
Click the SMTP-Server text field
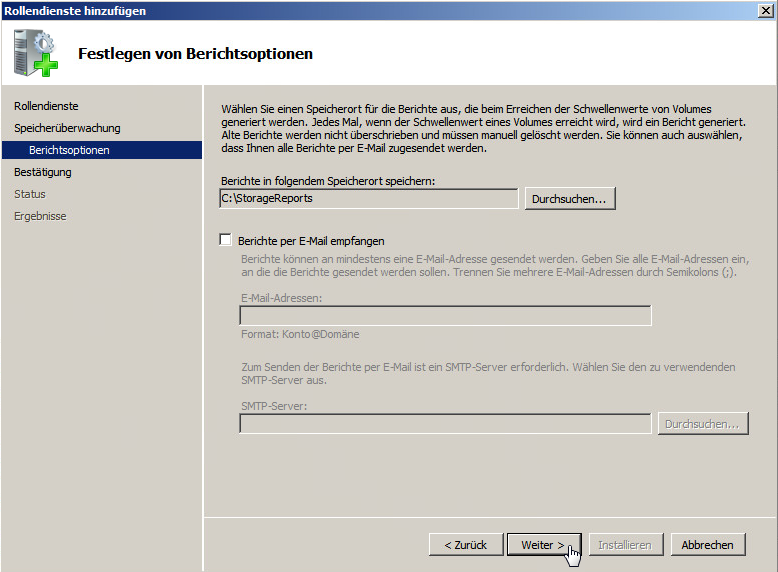pos(445,424)
